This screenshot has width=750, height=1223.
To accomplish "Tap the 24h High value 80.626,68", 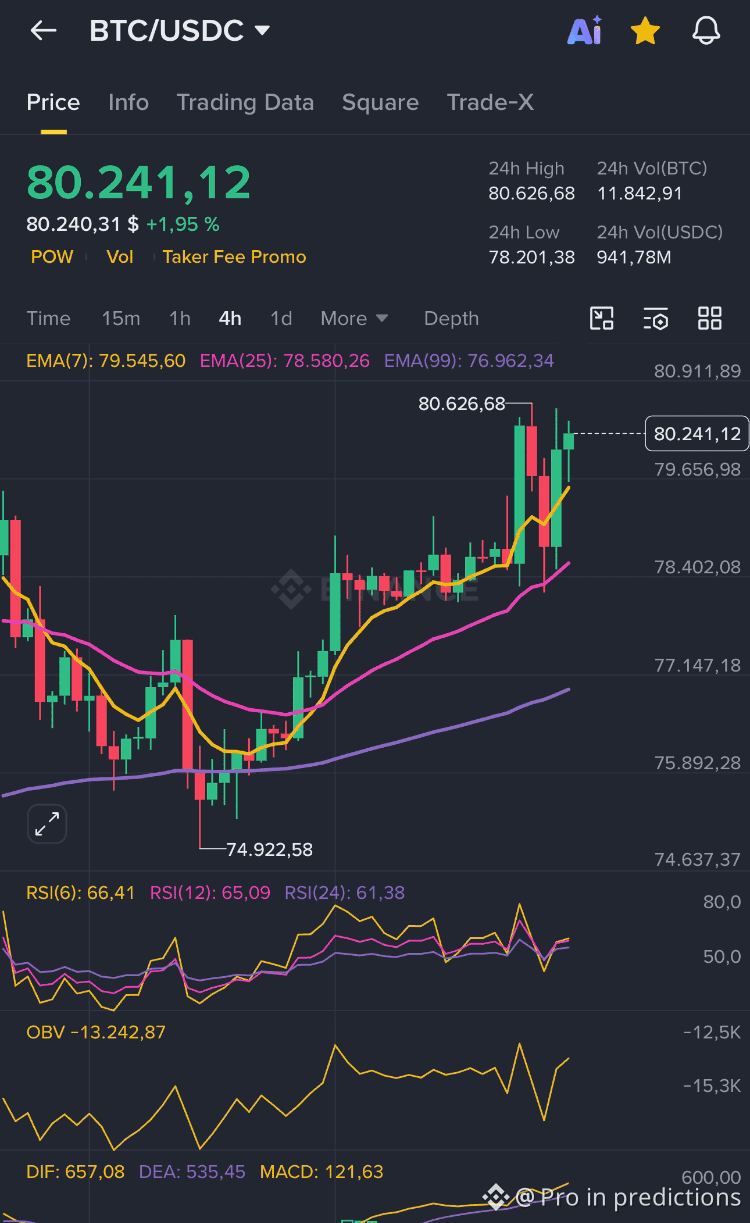I will click(x=532, y=194).
